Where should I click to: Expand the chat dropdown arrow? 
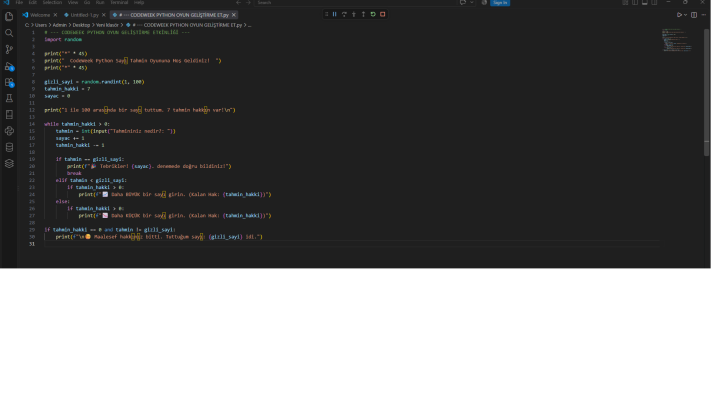[472, 3]
